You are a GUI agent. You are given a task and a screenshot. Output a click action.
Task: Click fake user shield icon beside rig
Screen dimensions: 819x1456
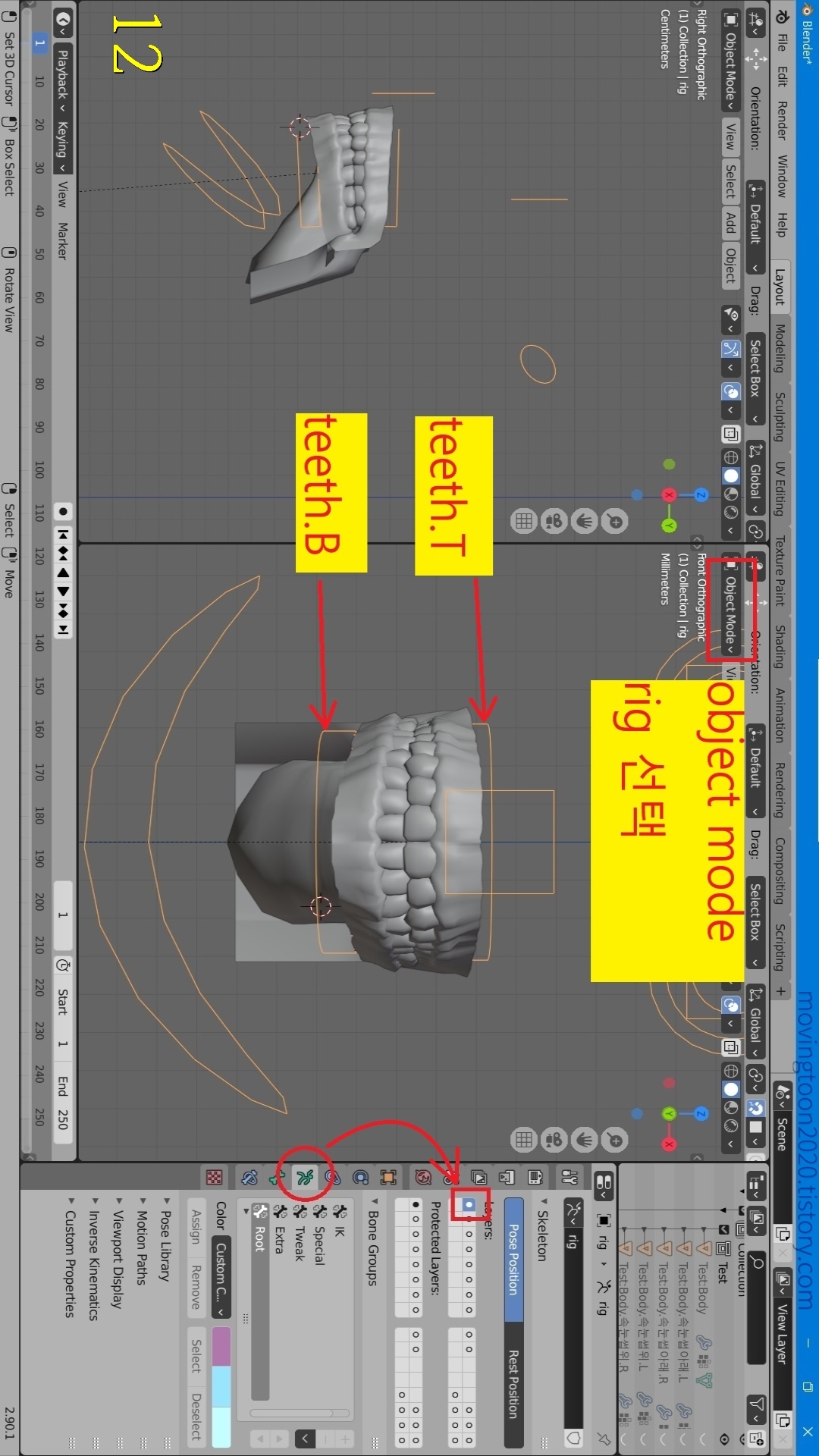coord(574,1439)
